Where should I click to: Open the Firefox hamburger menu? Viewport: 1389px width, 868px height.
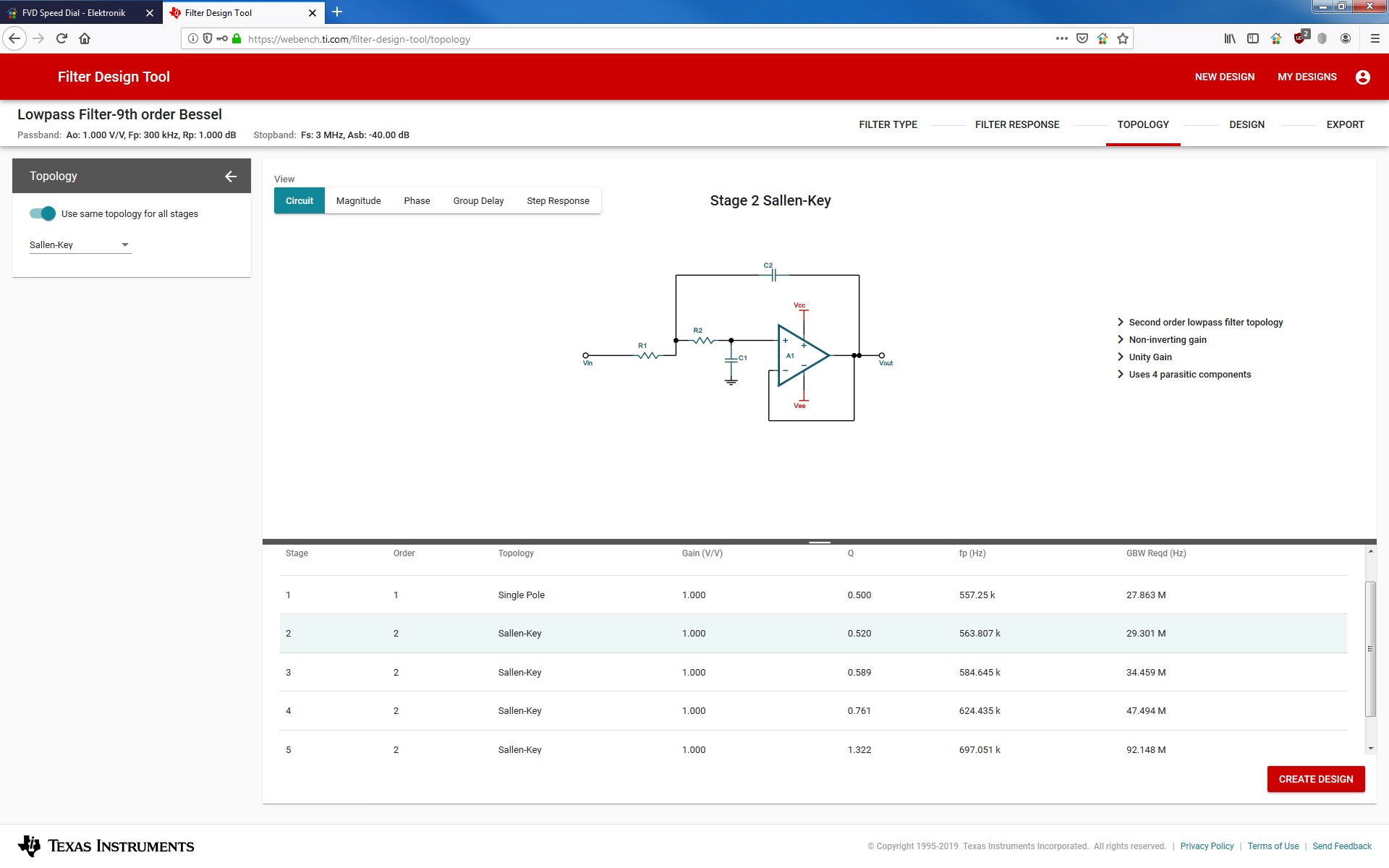tap(1375, 39)
